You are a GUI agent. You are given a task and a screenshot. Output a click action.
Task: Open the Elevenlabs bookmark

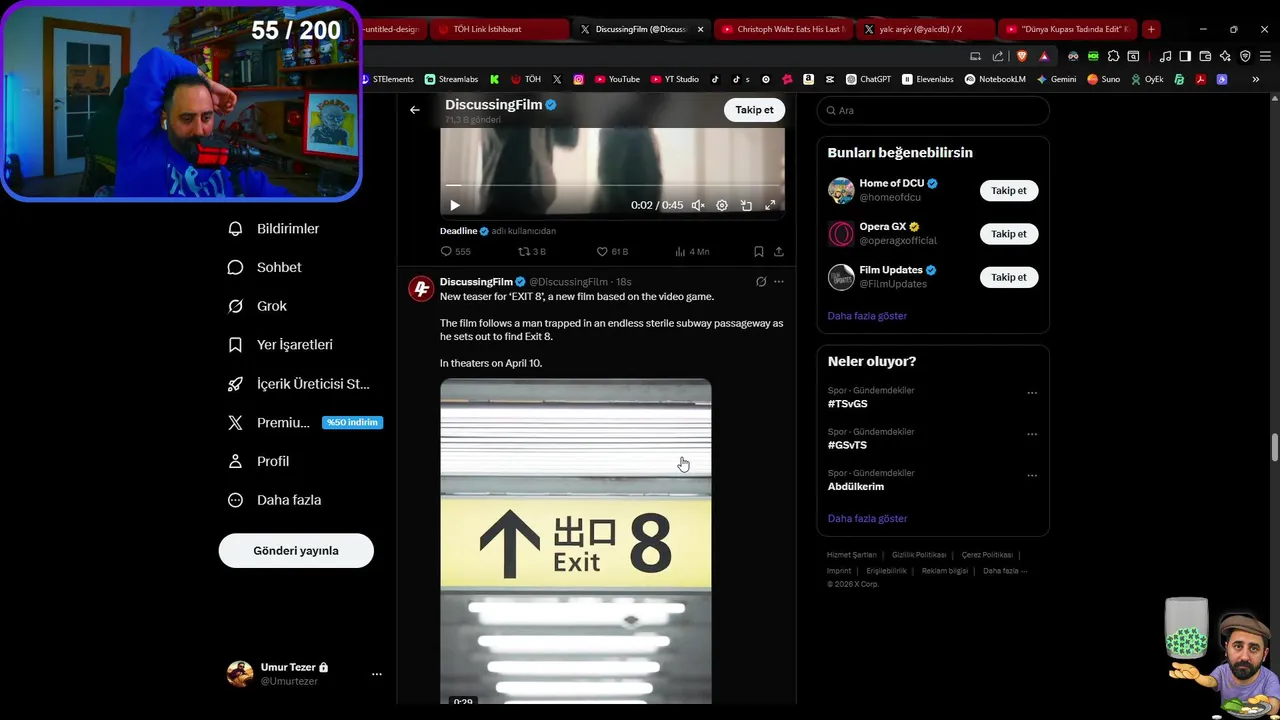pos(928,79)
